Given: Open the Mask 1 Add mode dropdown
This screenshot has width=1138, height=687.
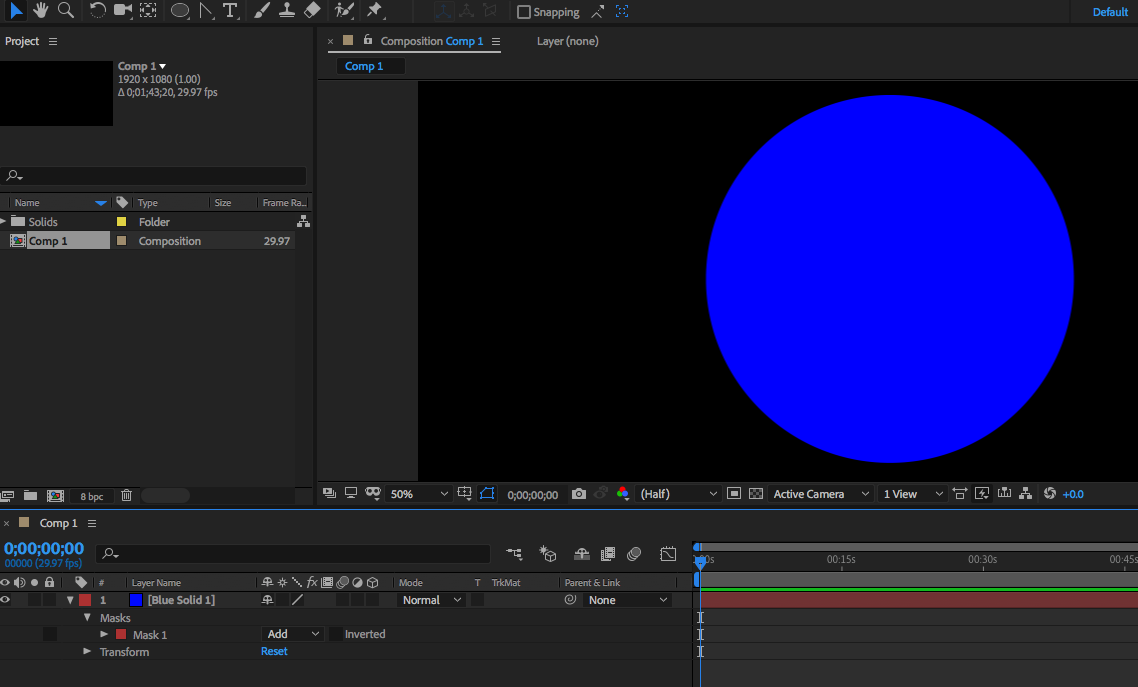Looking at the screenshot, I should pos(293,634).
